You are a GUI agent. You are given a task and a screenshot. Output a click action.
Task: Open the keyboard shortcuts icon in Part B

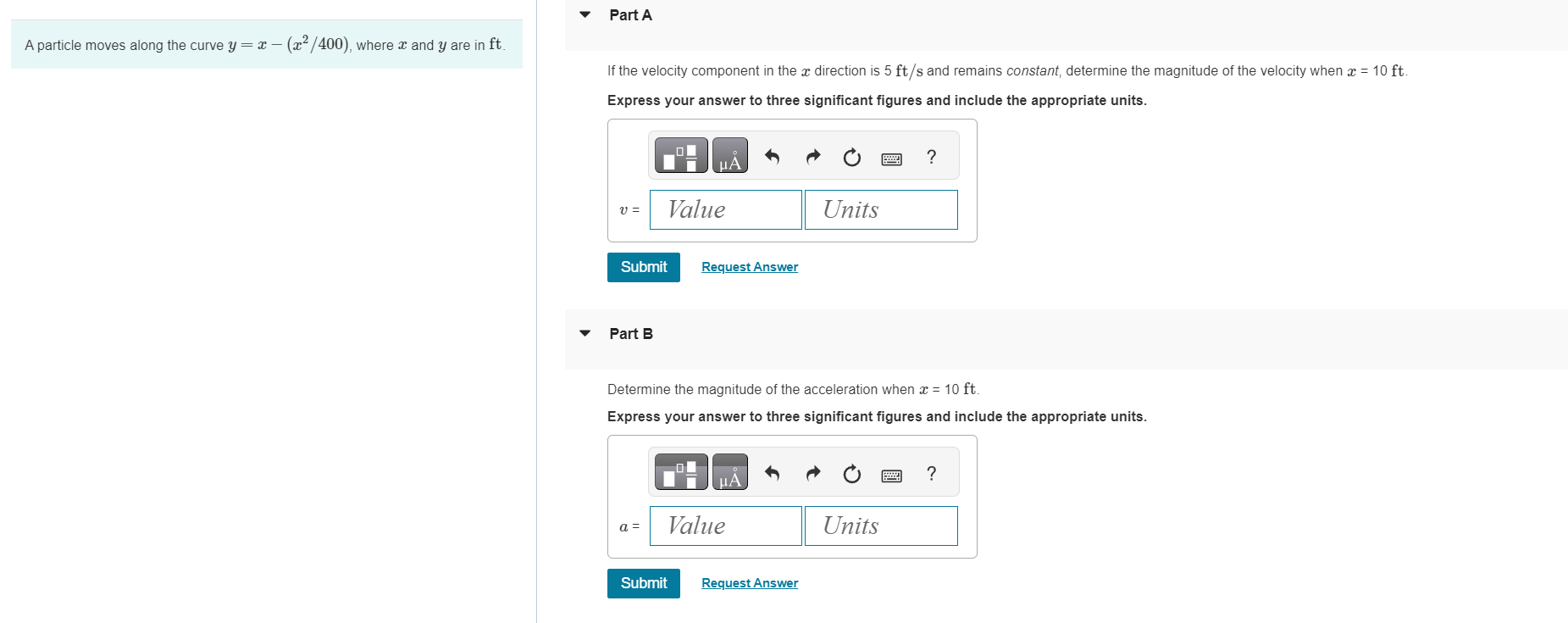click(x=891, y=475)
